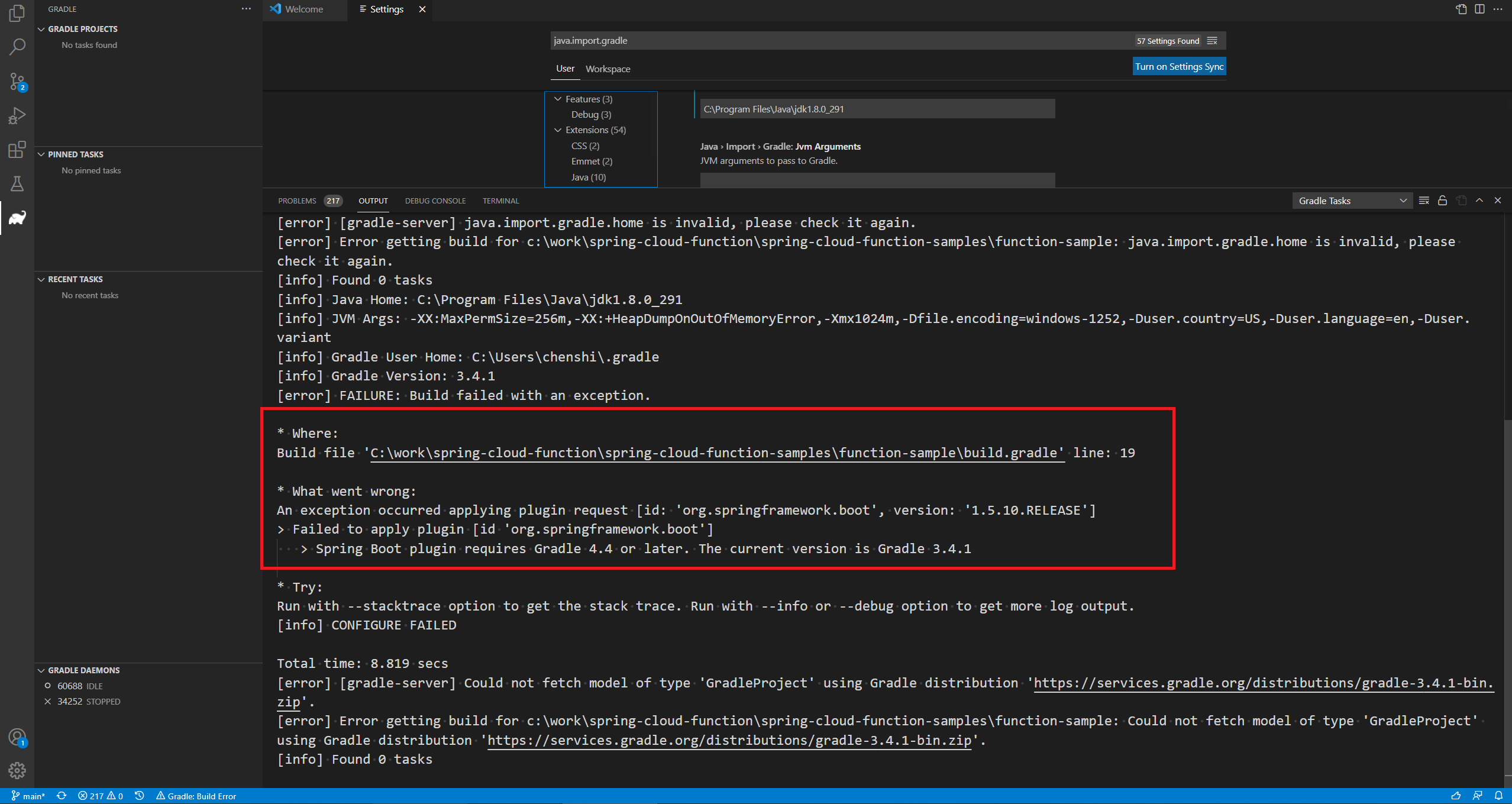Open the Extensions view icon

pos(17,150)
